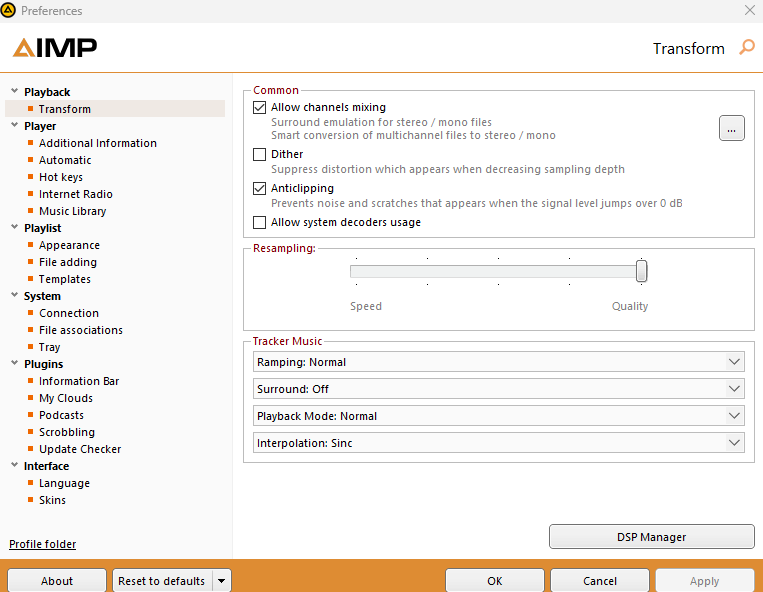
Task: Open the DSP Manager
Action: click(652, 537)
